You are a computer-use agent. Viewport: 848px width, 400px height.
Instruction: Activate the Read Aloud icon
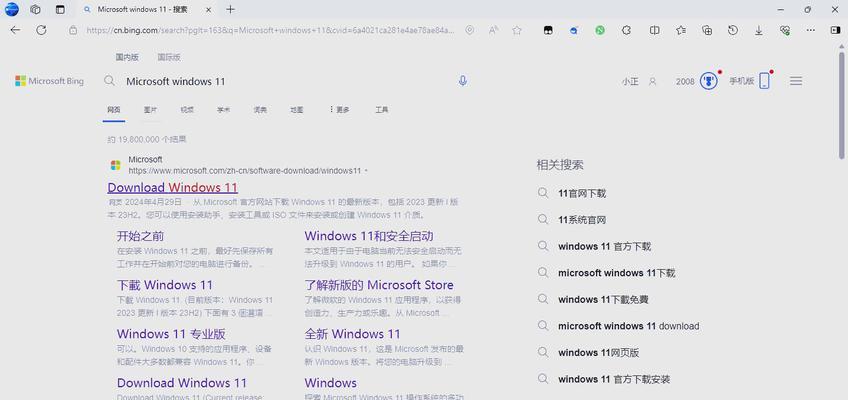point(493,31)
